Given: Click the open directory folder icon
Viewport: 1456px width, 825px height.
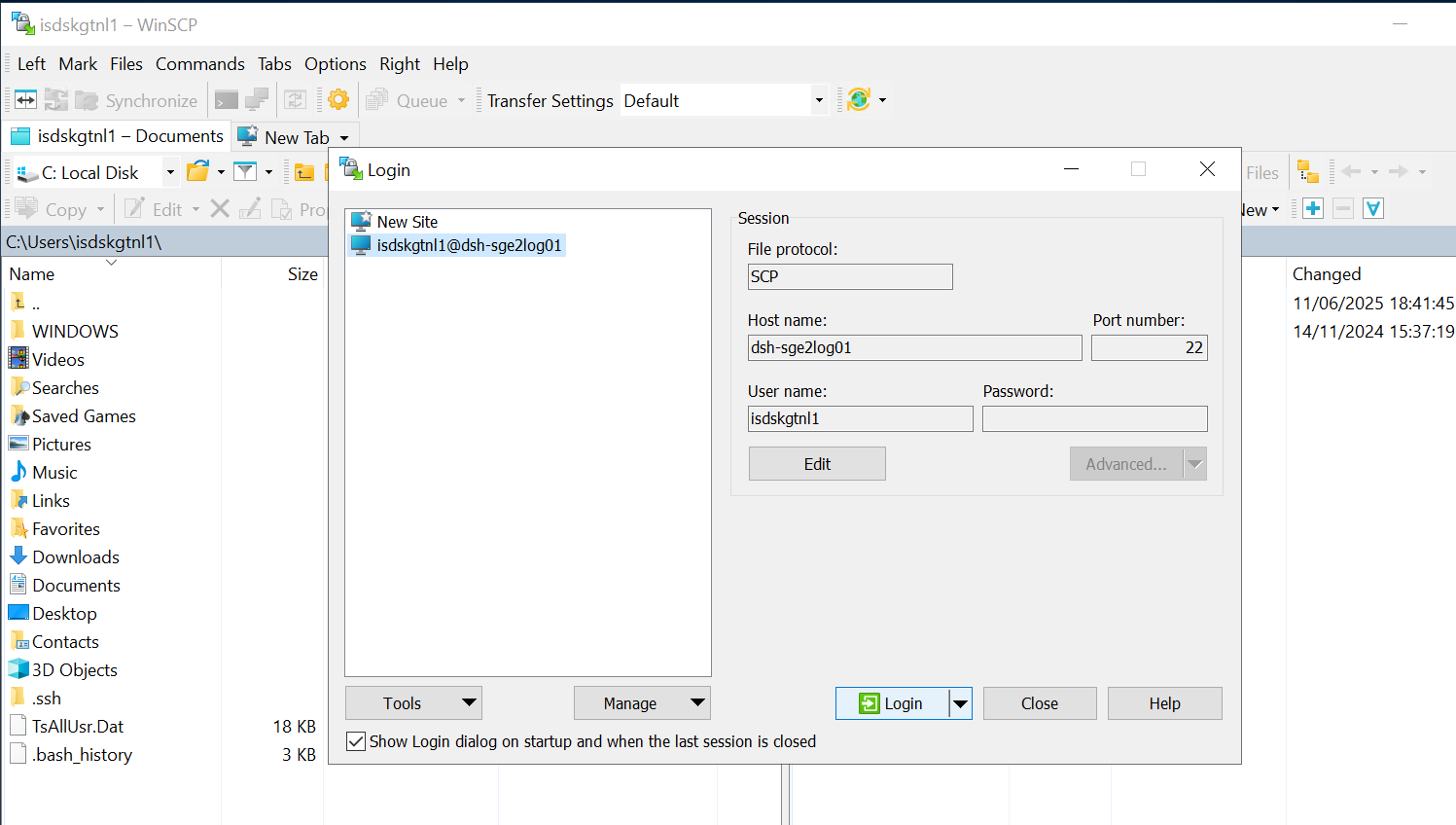Looking at the screenshot, I should [x=197, y=170].
